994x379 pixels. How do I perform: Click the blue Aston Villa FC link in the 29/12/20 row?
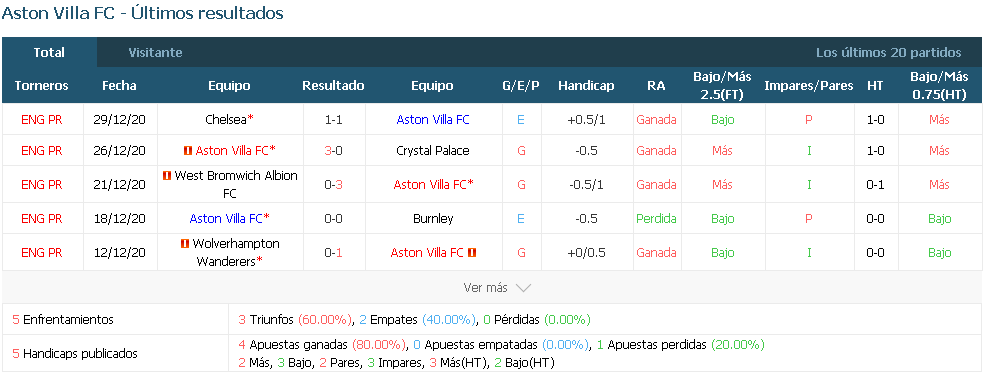pyautogui.click(x=433, y=119)
